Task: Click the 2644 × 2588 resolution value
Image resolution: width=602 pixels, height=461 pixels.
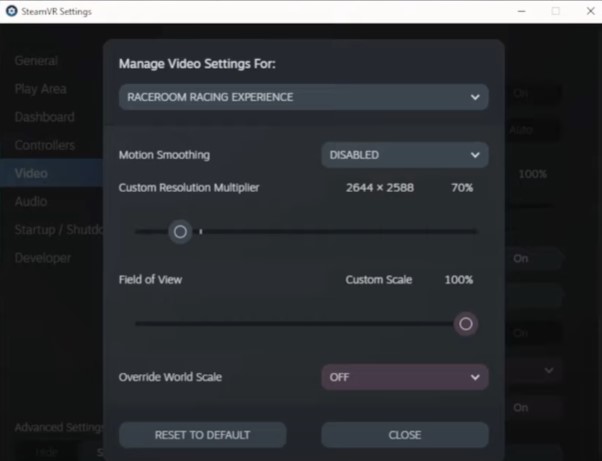Action: (380, 188)
